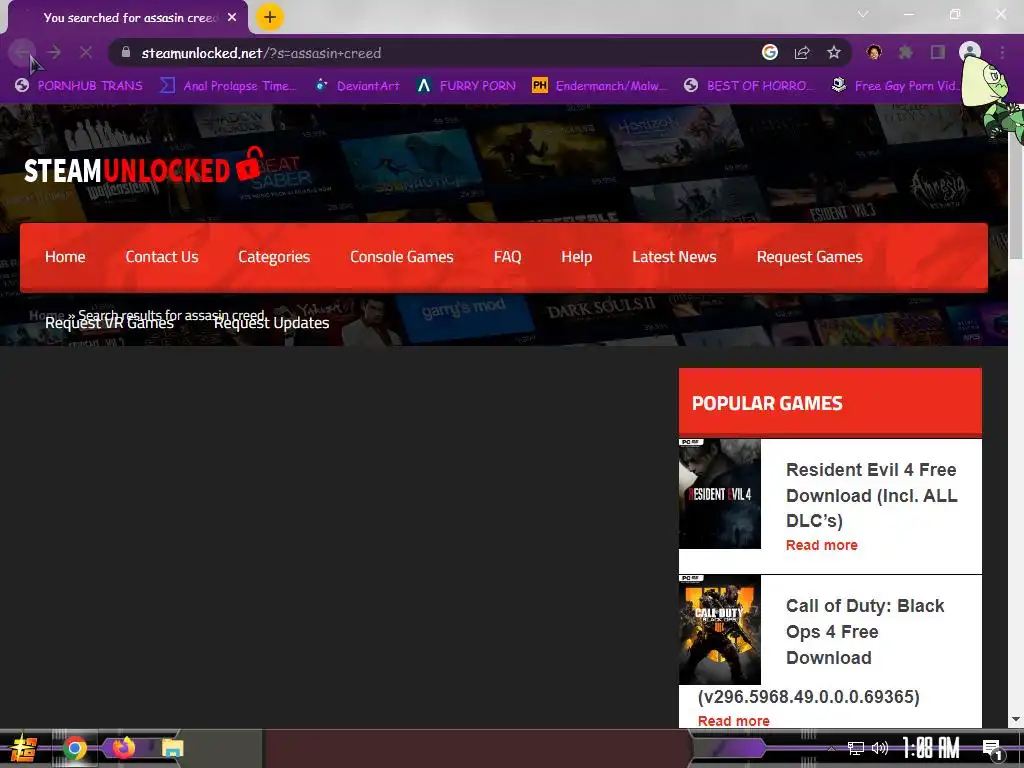Open the extensions puzzle icon
This screenshot has width=1024, height=768.
906,52
